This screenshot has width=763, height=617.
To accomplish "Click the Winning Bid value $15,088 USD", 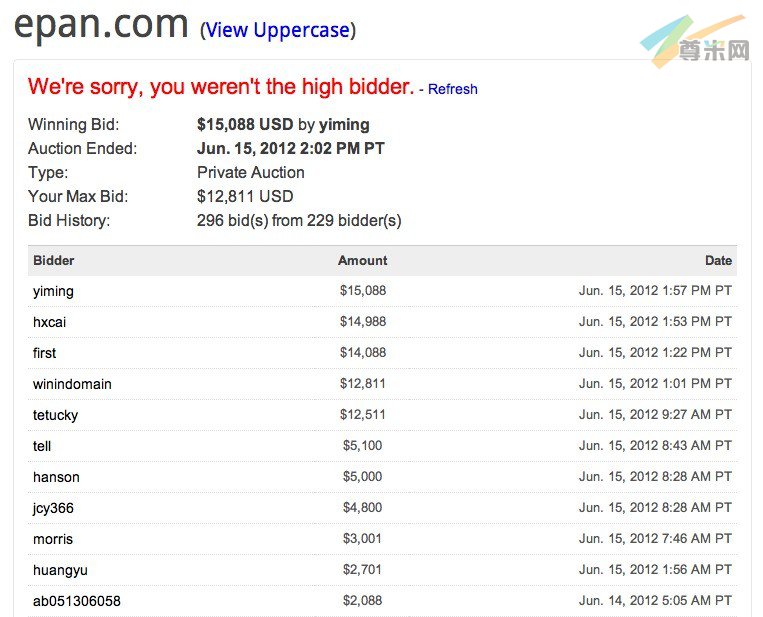I will pyautogui.click(x=245, y=125).
